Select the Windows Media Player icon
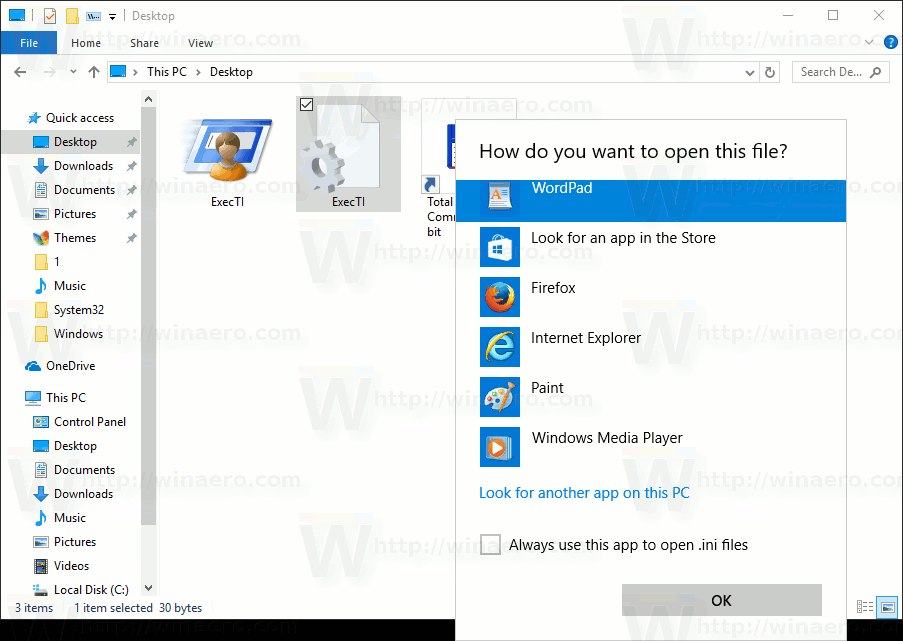Viewport: 903px width, 641px height. tap(499, 447)
